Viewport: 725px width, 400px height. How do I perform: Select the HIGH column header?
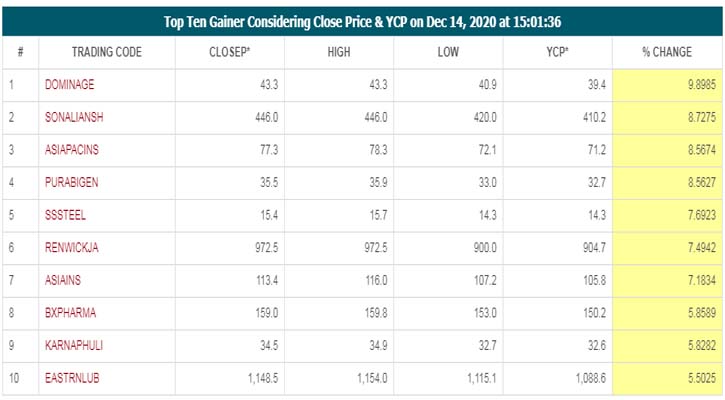338,51
